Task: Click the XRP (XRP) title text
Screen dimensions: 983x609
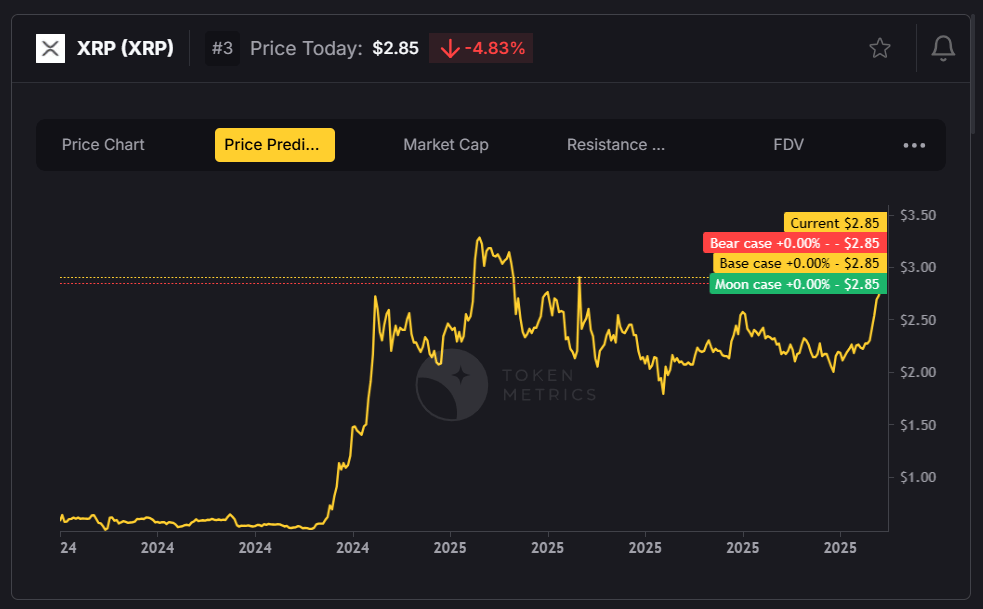Action: (x=125, y=48)
